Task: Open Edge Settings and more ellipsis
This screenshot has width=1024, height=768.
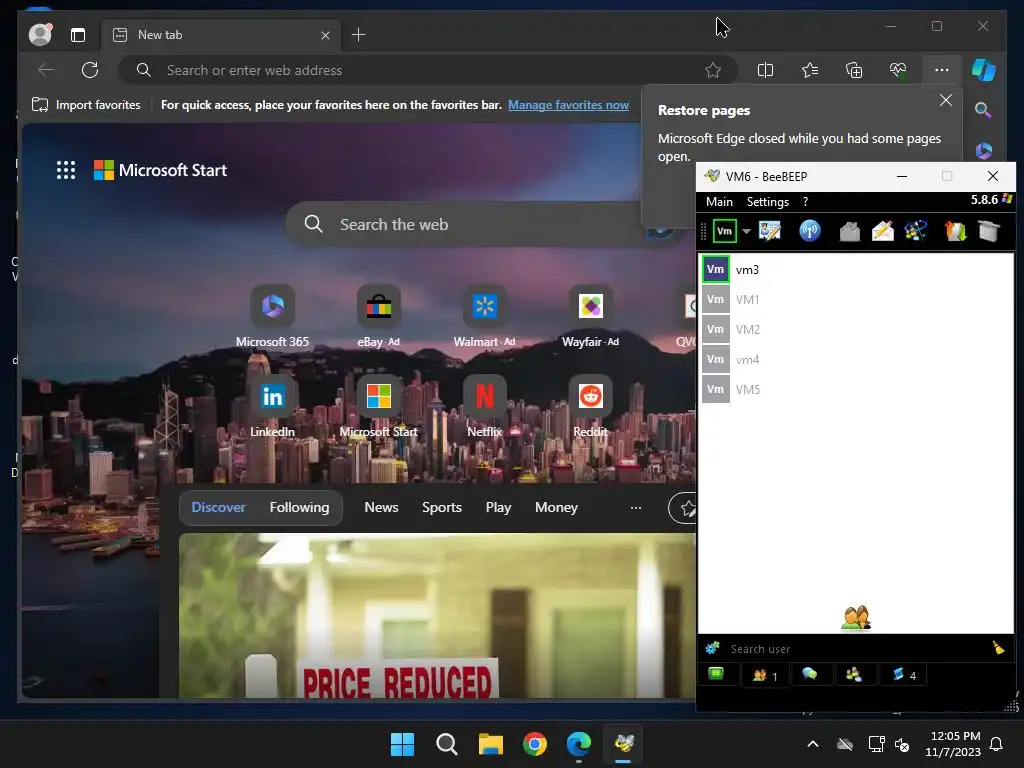Action: click(942, 70)
